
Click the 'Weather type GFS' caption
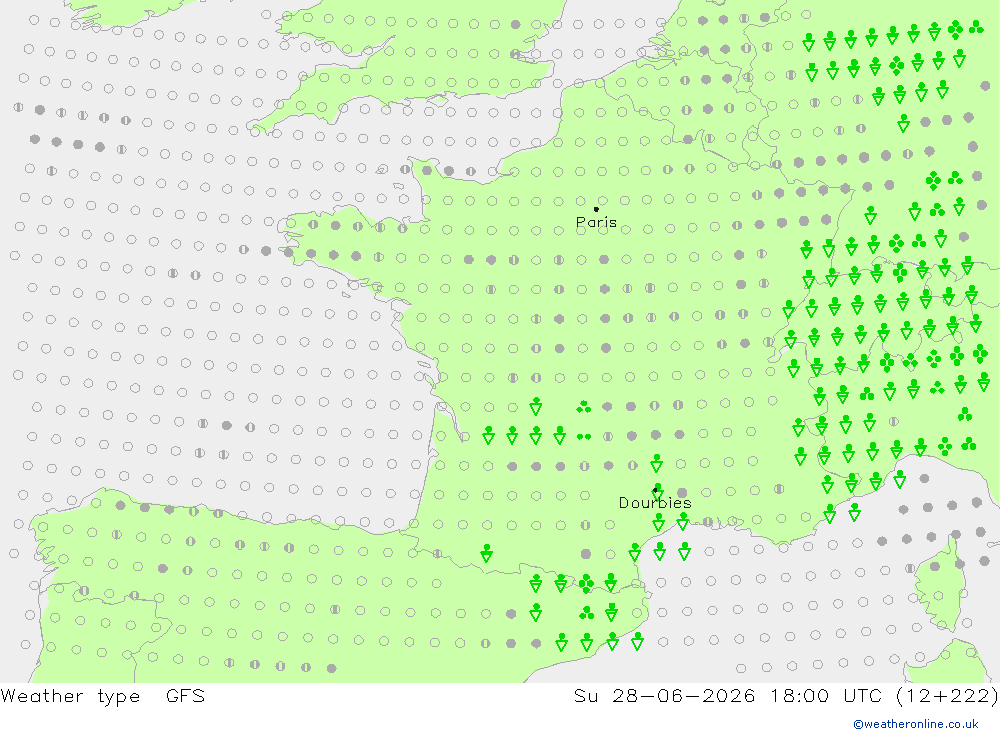[103, 696]
